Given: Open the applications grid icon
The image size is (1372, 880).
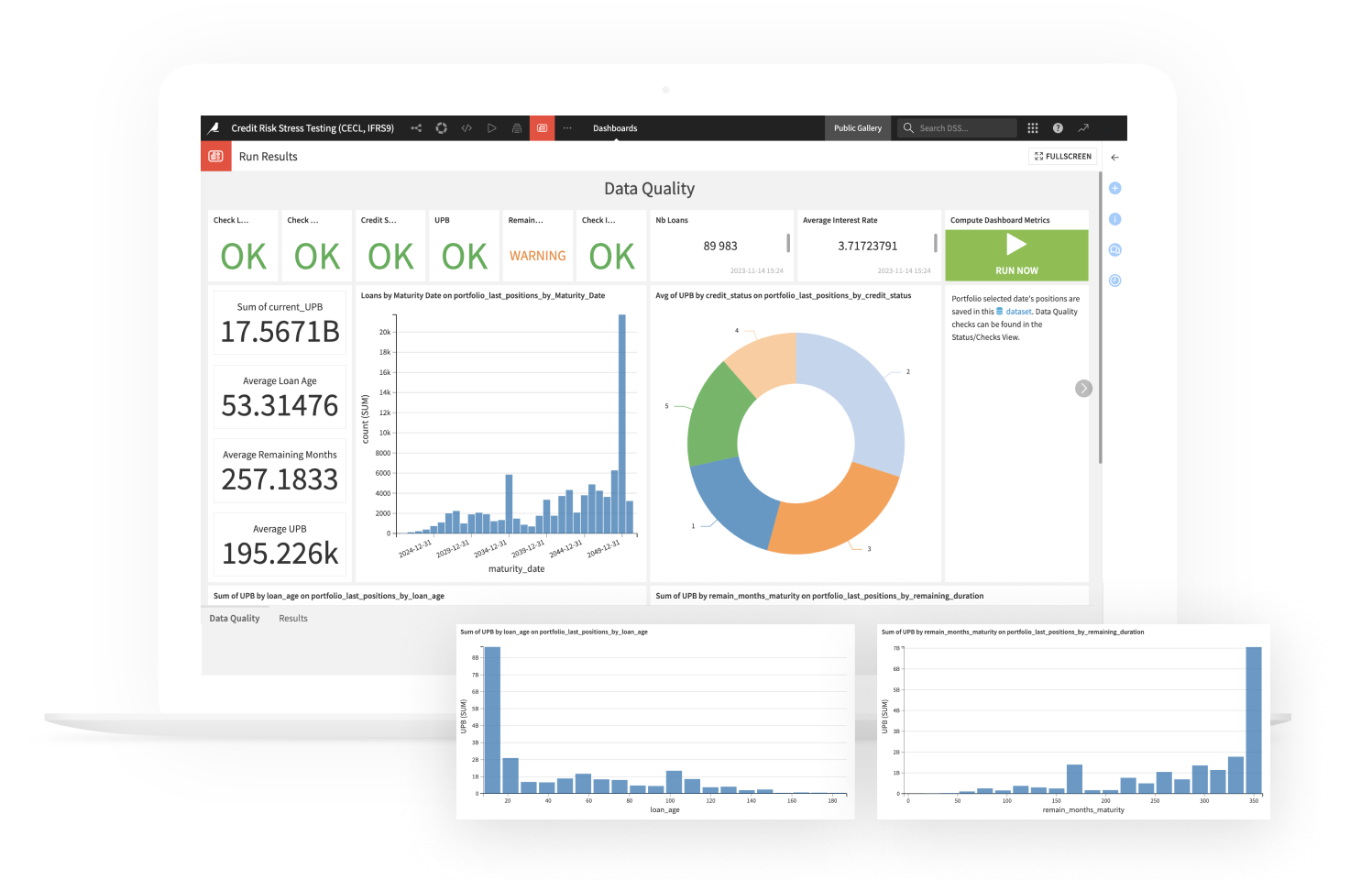Looking at the screenshot, I should 1033,128.
